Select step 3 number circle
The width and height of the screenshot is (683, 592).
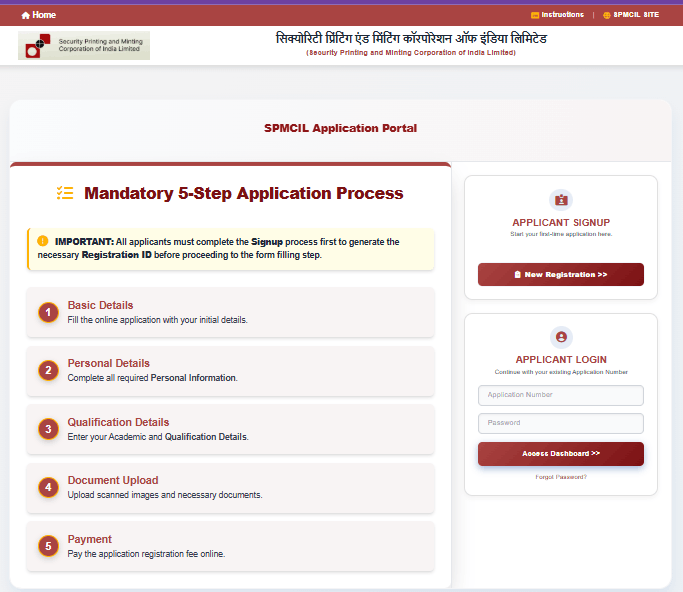coord(48,429)
